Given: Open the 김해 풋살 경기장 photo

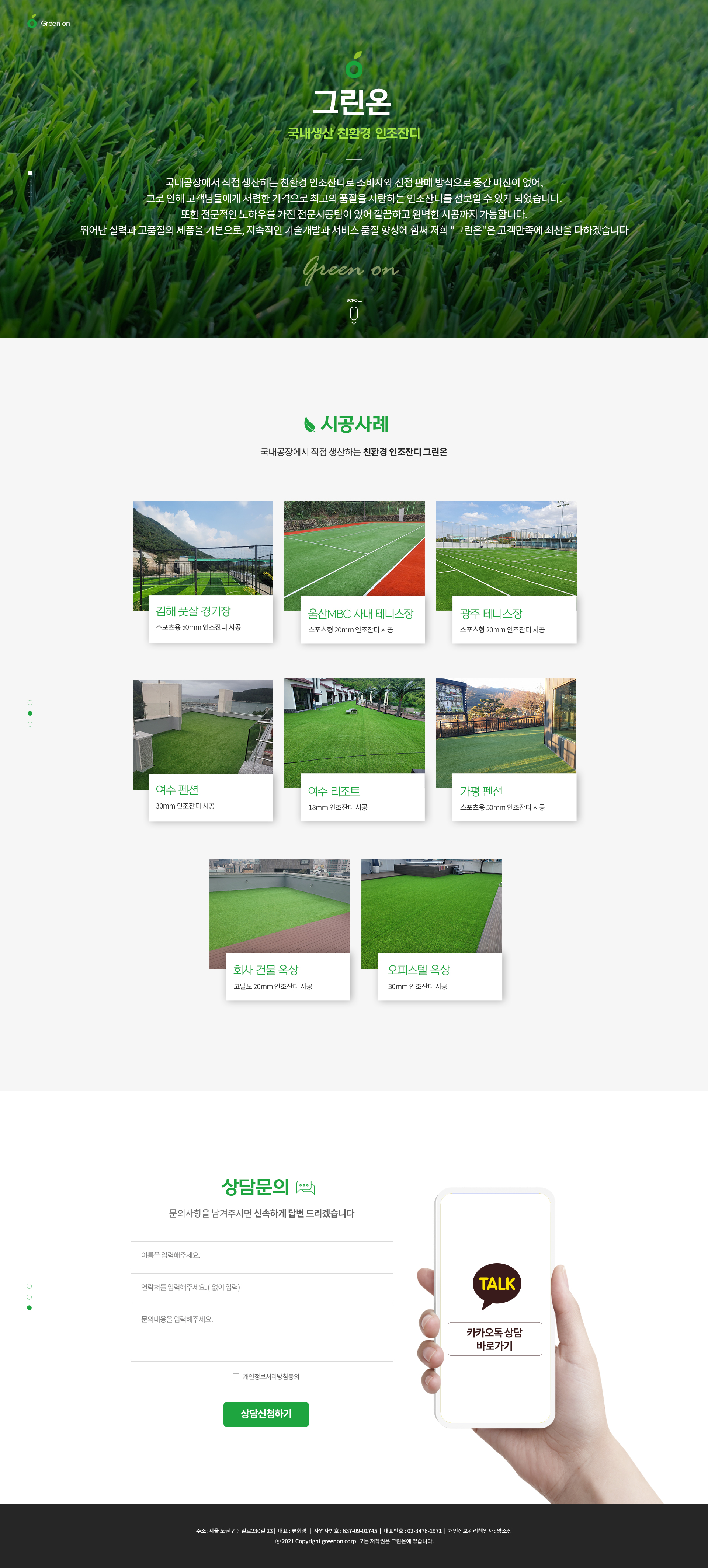Looking at the screenshot, I should (203, 555).
